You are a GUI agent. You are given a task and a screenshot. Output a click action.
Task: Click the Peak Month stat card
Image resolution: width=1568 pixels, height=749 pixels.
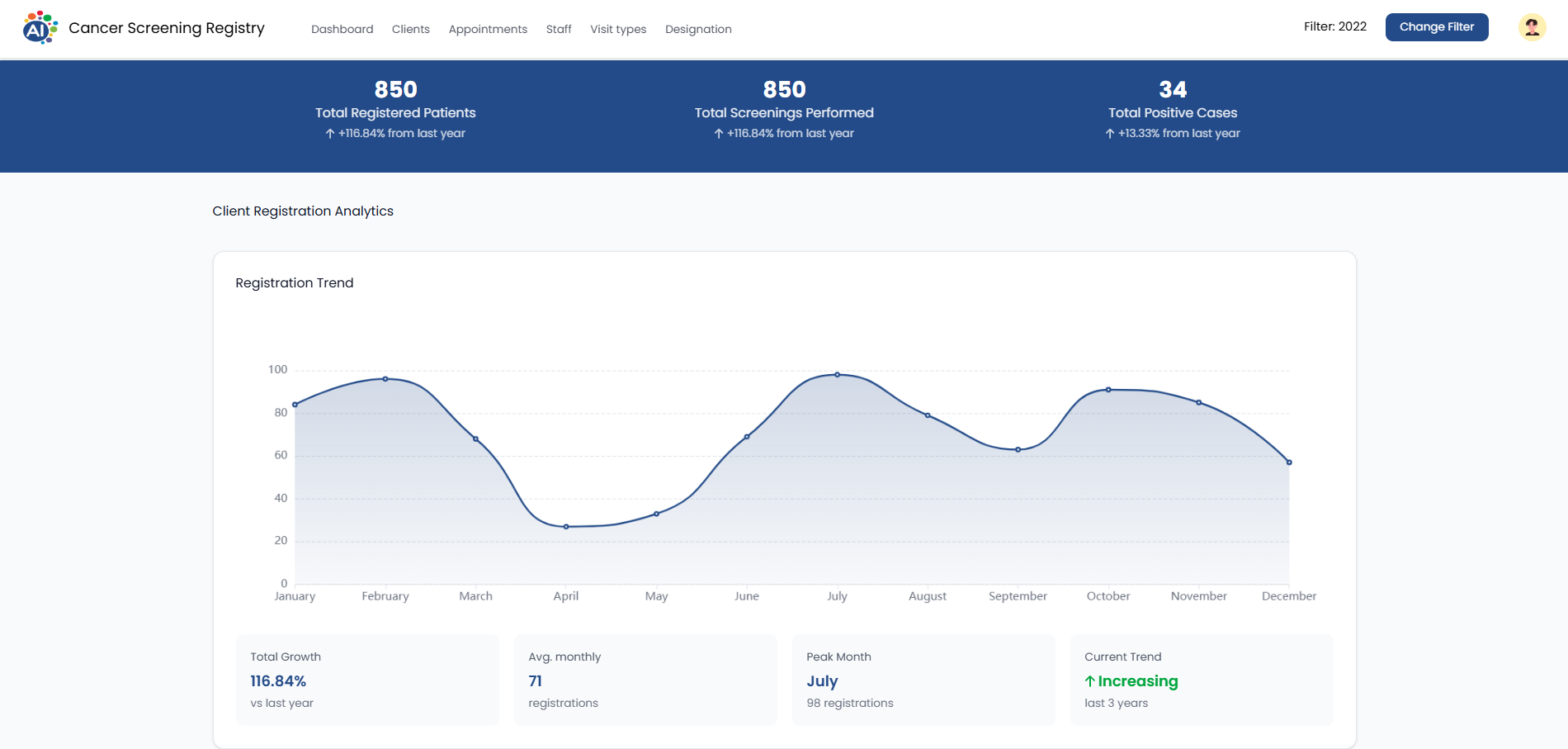click(923, 680)
